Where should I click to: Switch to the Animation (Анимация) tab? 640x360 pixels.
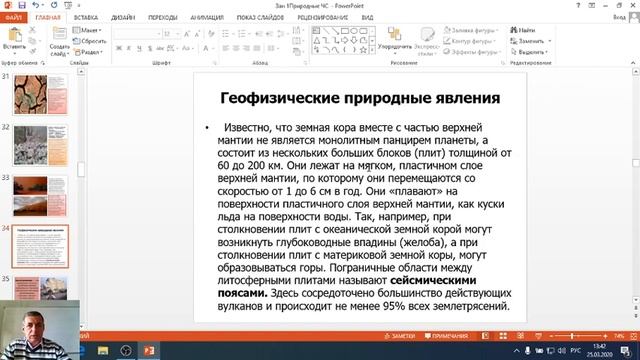(207, 18)
